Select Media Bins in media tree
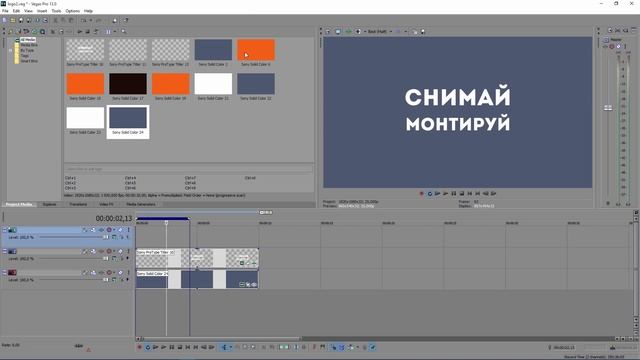This screenshot has width=640, height=360. coord(29,45)
